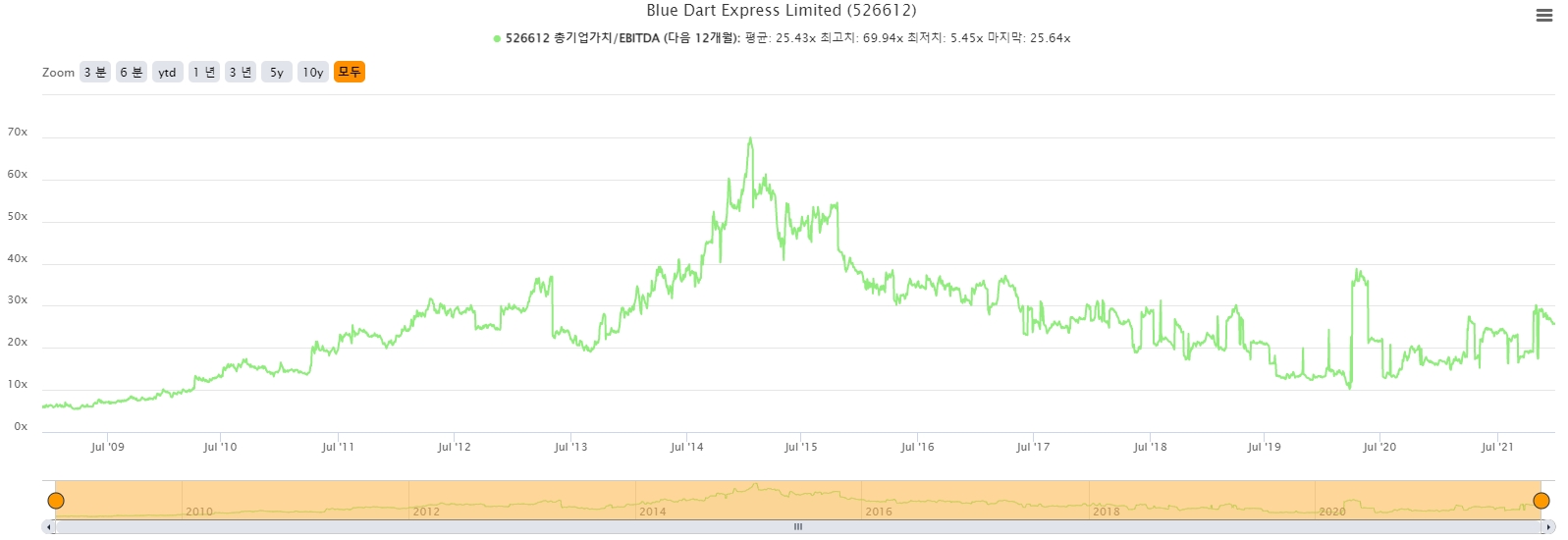Image resolution: width=1568 pixels, height=540 pixels.
Task: Click the 0x y-axis label
Action: click(x=21, y=426)
